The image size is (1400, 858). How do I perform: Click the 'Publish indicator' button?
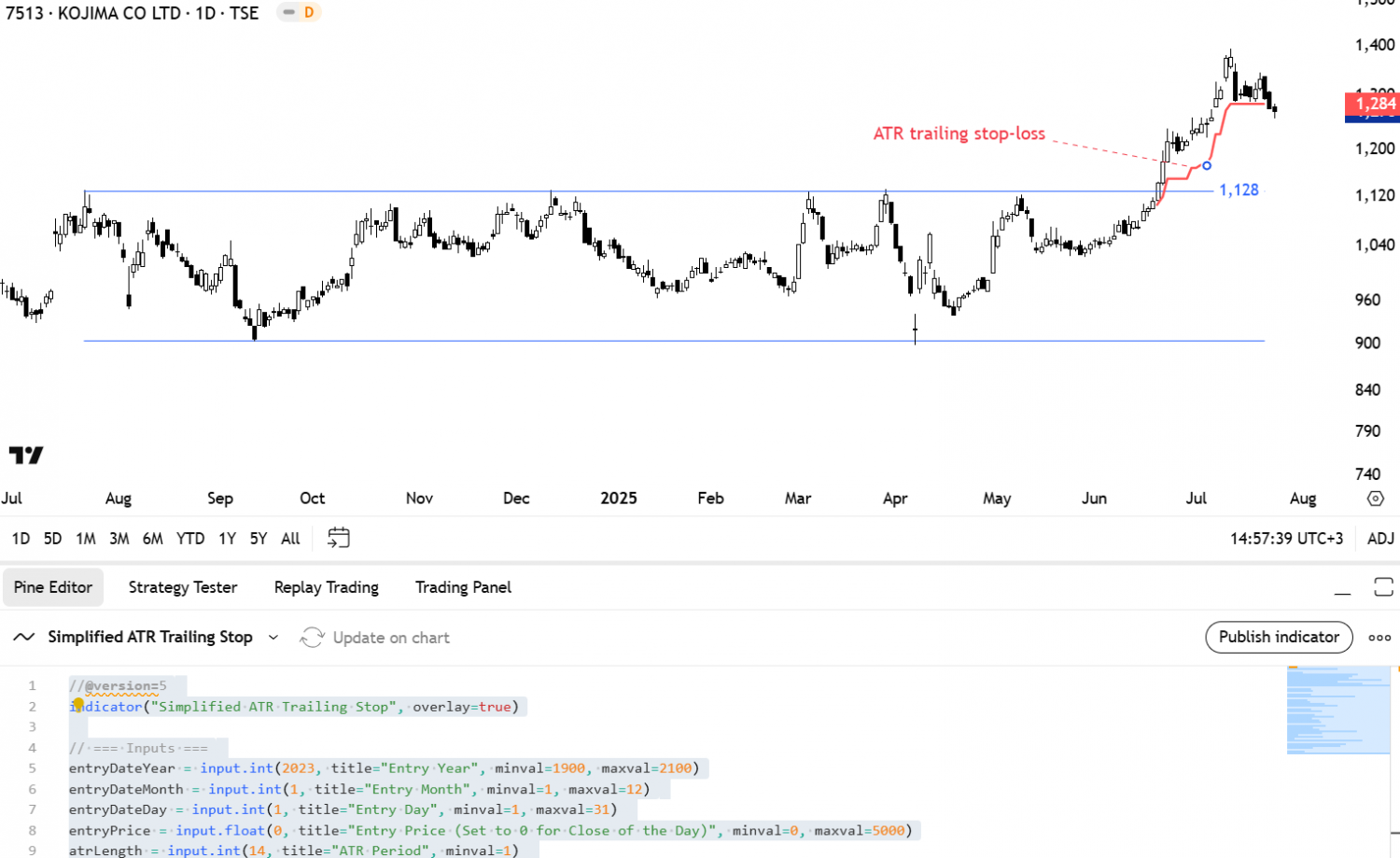pos(1279,637)
